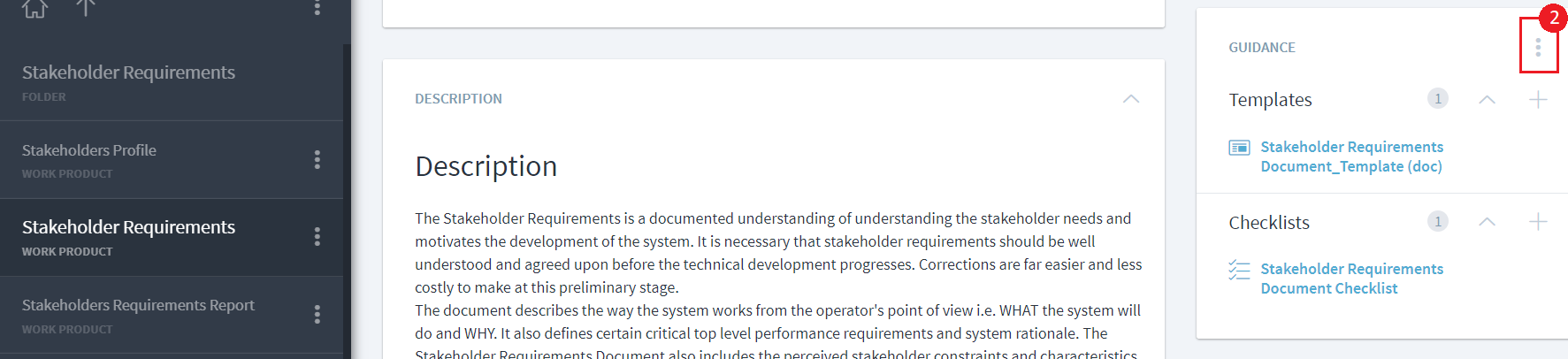This screenshot has height=359, width=1568.
Task: Open Guidance panel three-dot menu
Action: click(1538, 47)
